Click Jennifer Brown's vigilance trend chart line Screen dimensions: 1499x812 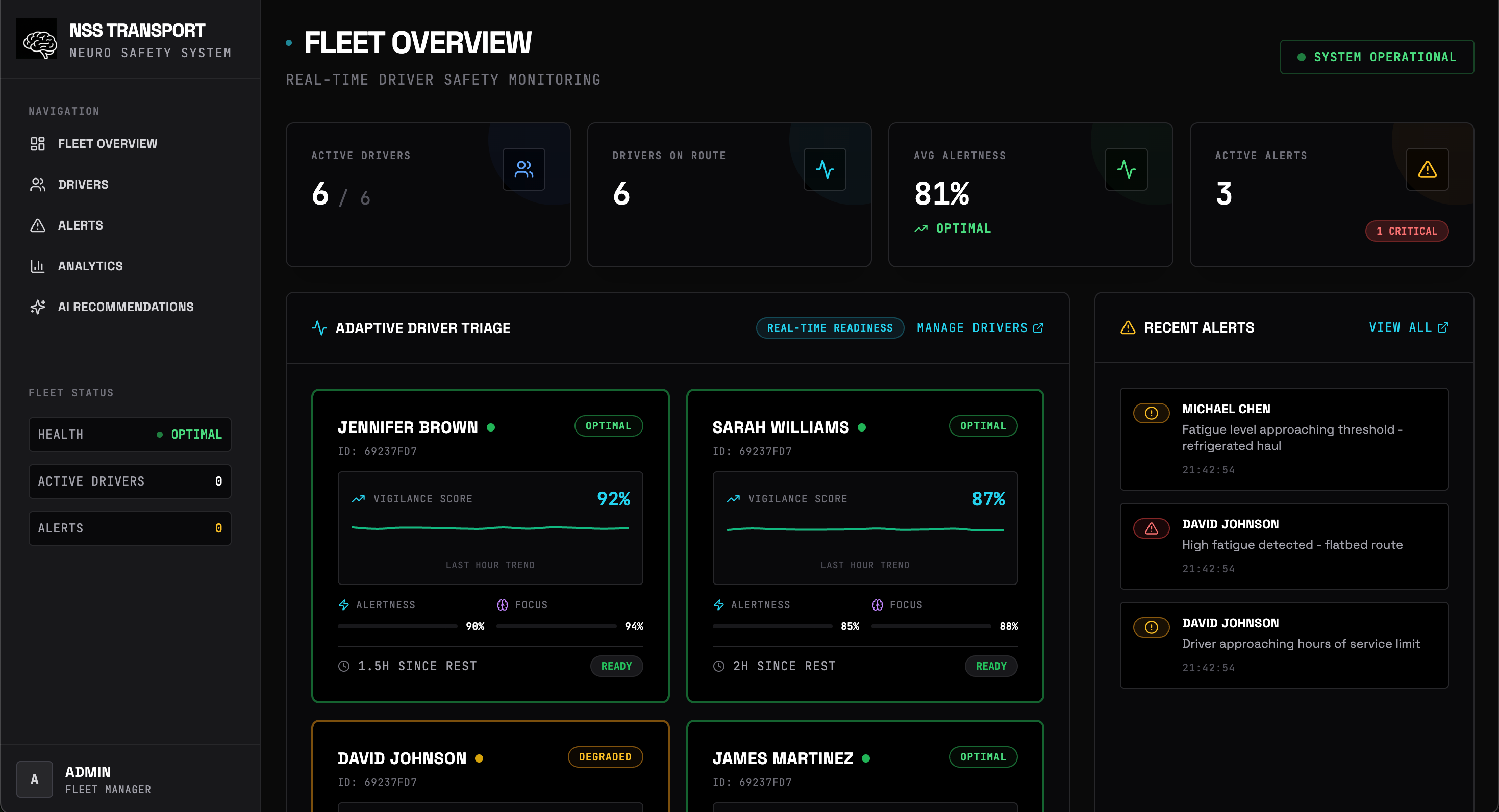490,528
